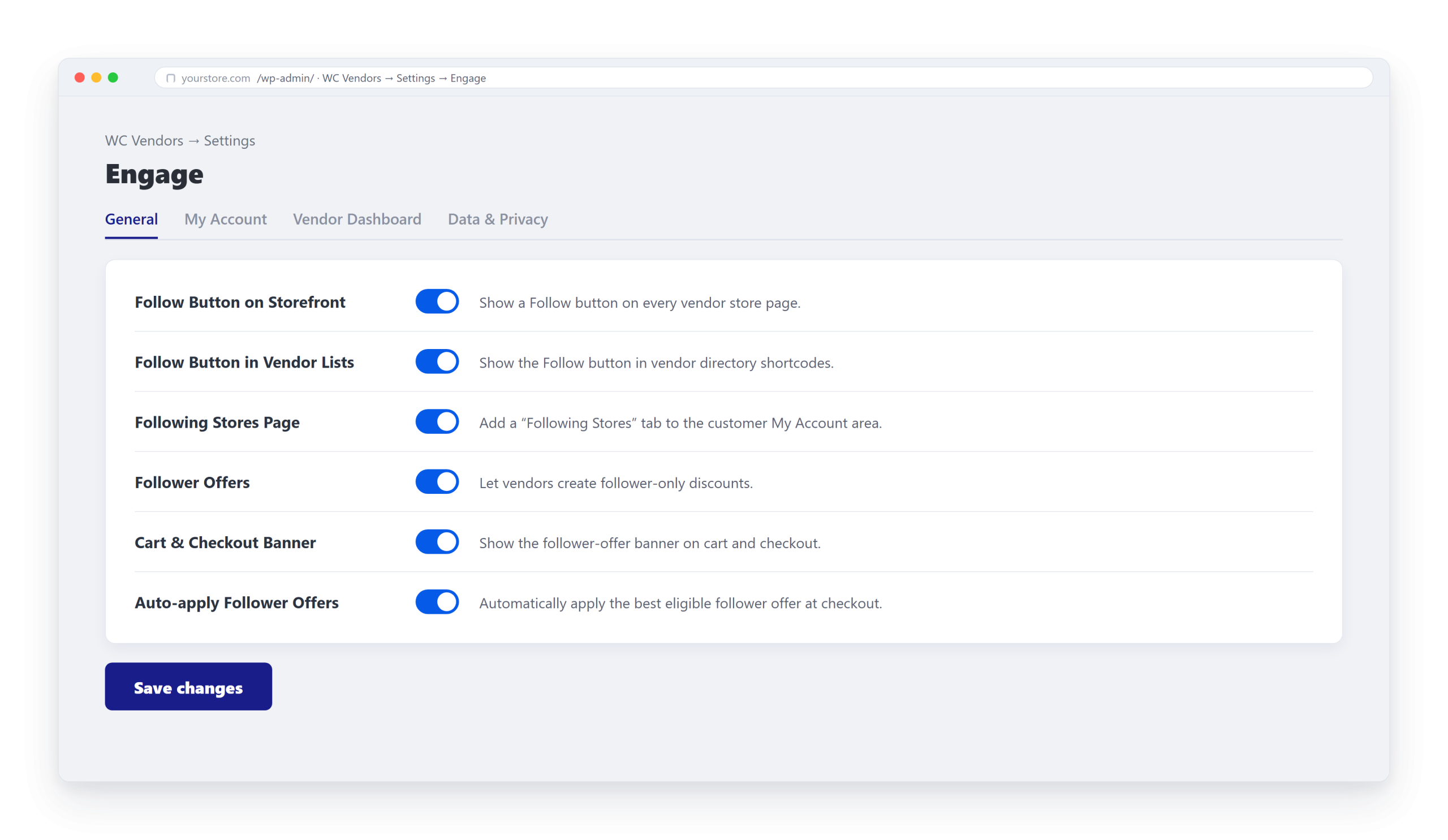Click 'Show the Follow button in vendor directory' text
The image size is (1448, 840).
[x=656, y=363]
